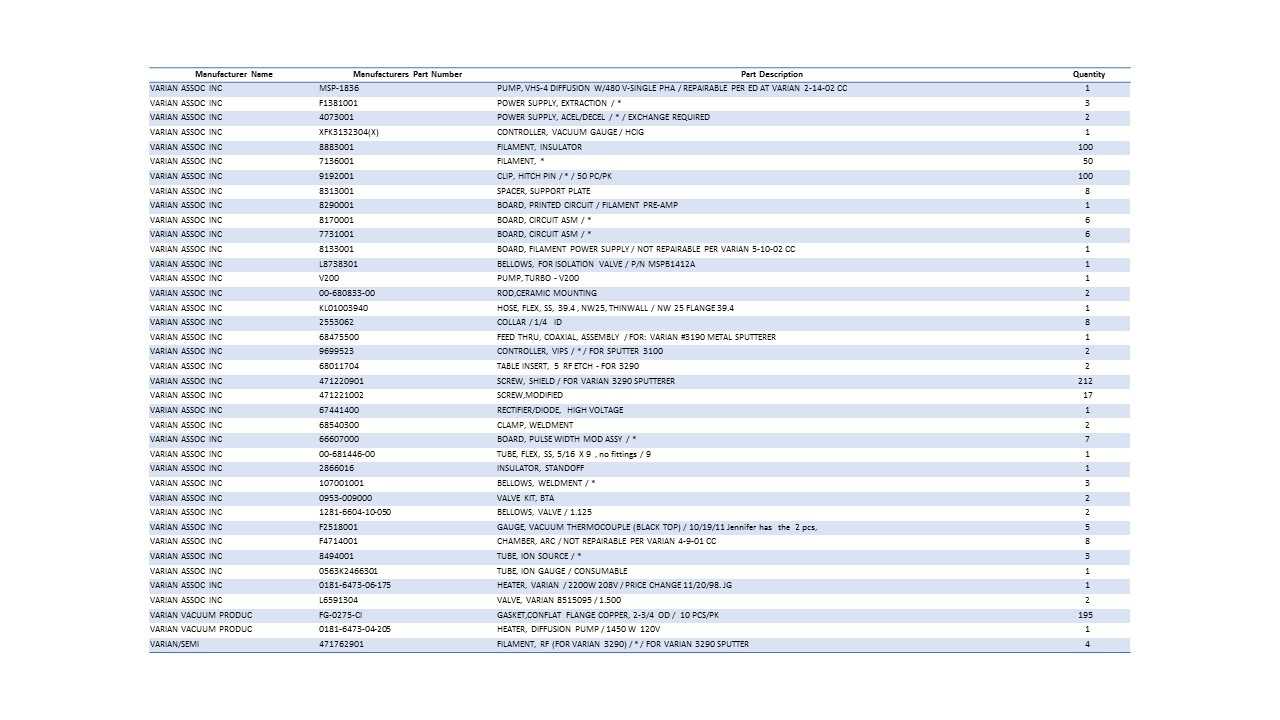Select part number 8170001

336,220
